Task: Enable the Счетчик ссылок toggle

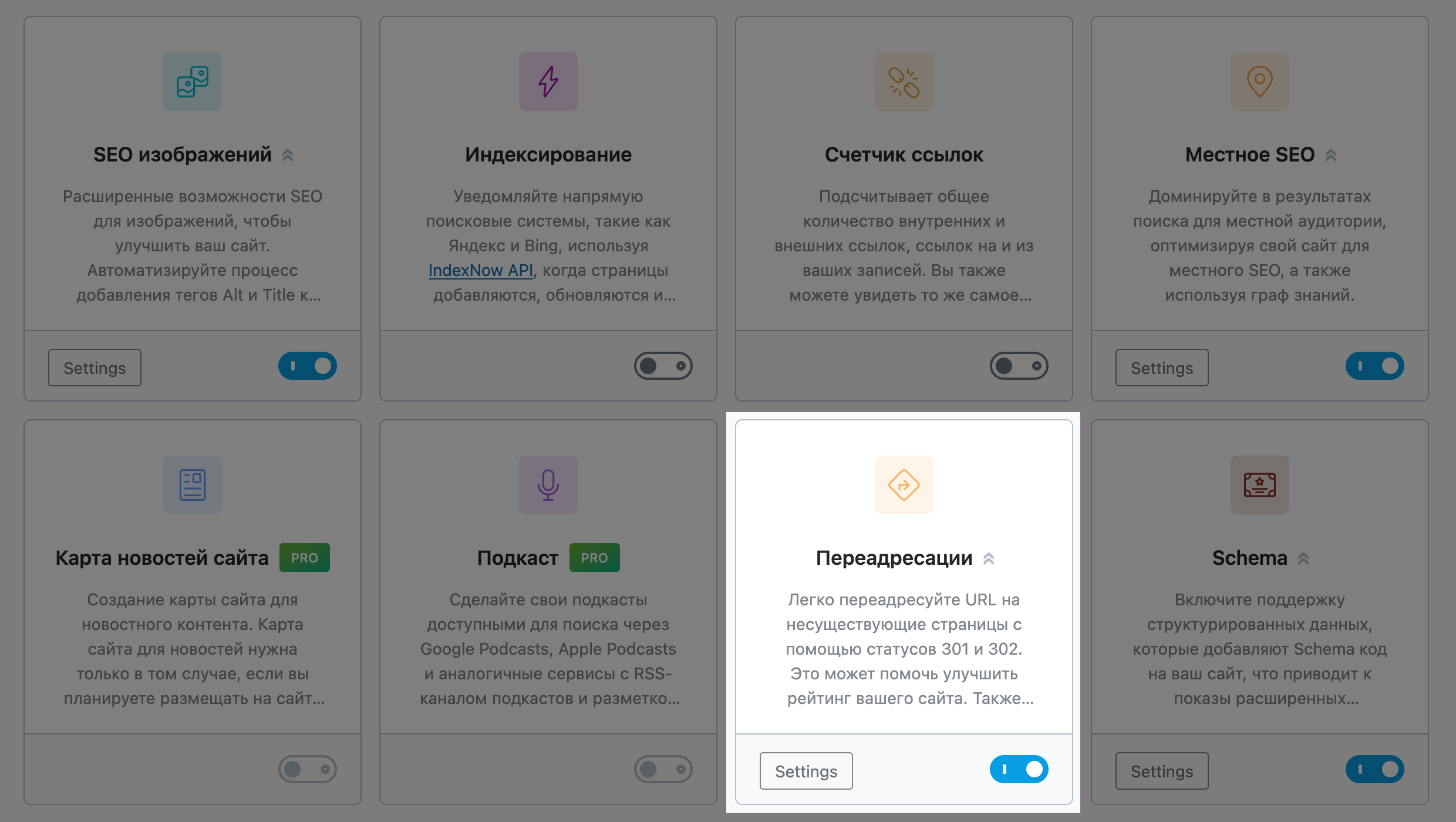Action: [x=1019, y=366]
